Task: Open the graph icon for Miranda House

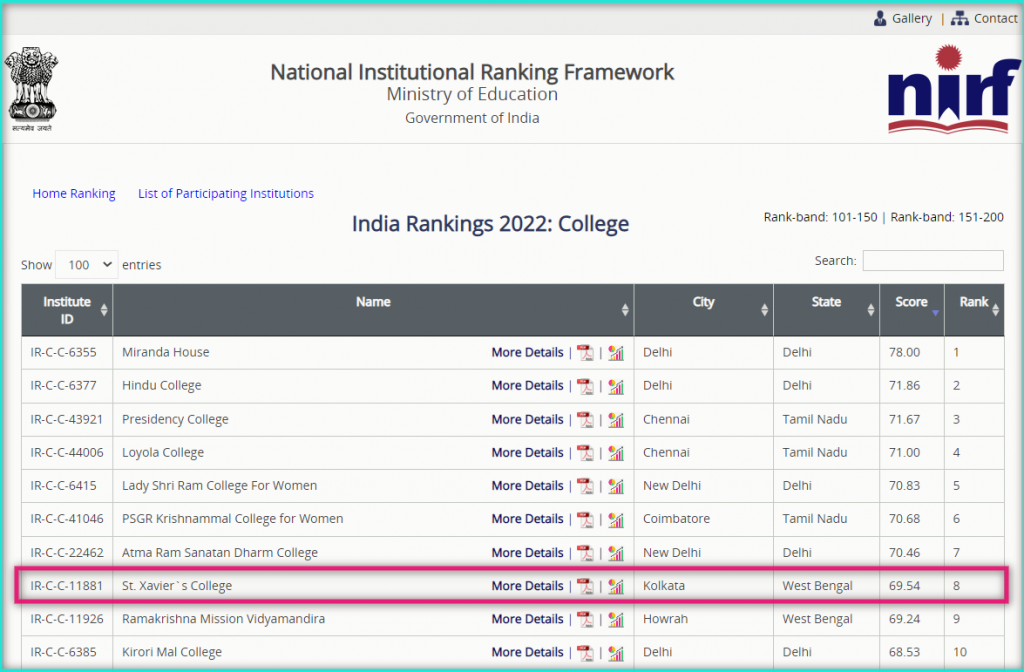Action: click(x=616, y=353)
